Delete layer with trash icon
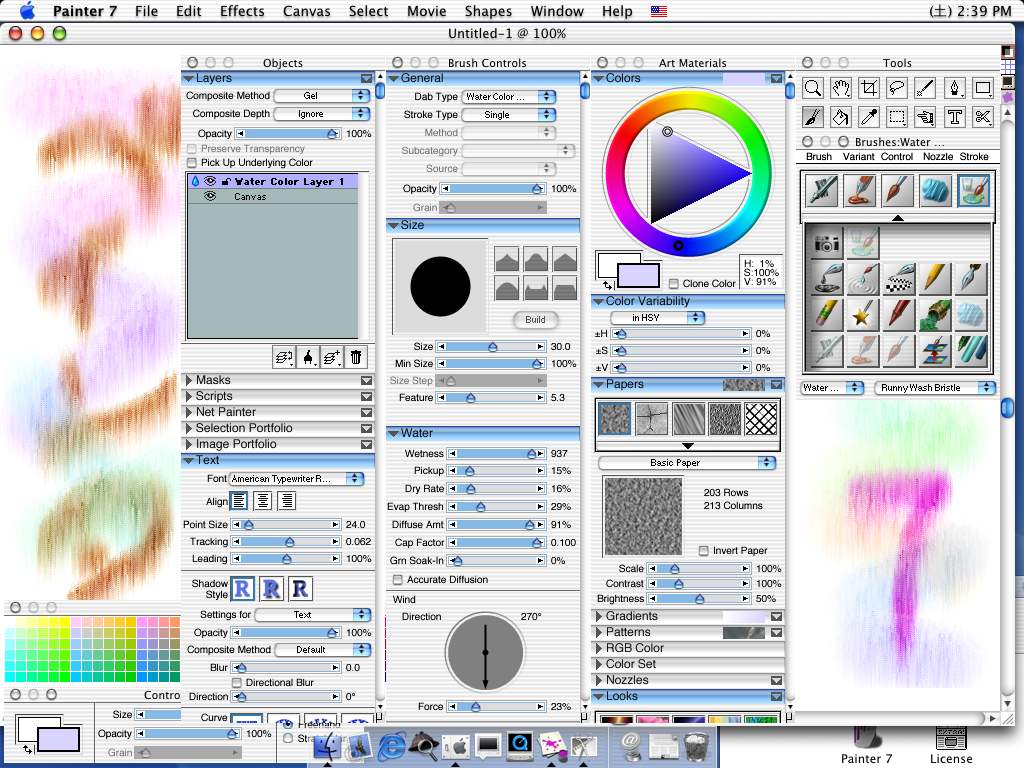 click(355, 357)
